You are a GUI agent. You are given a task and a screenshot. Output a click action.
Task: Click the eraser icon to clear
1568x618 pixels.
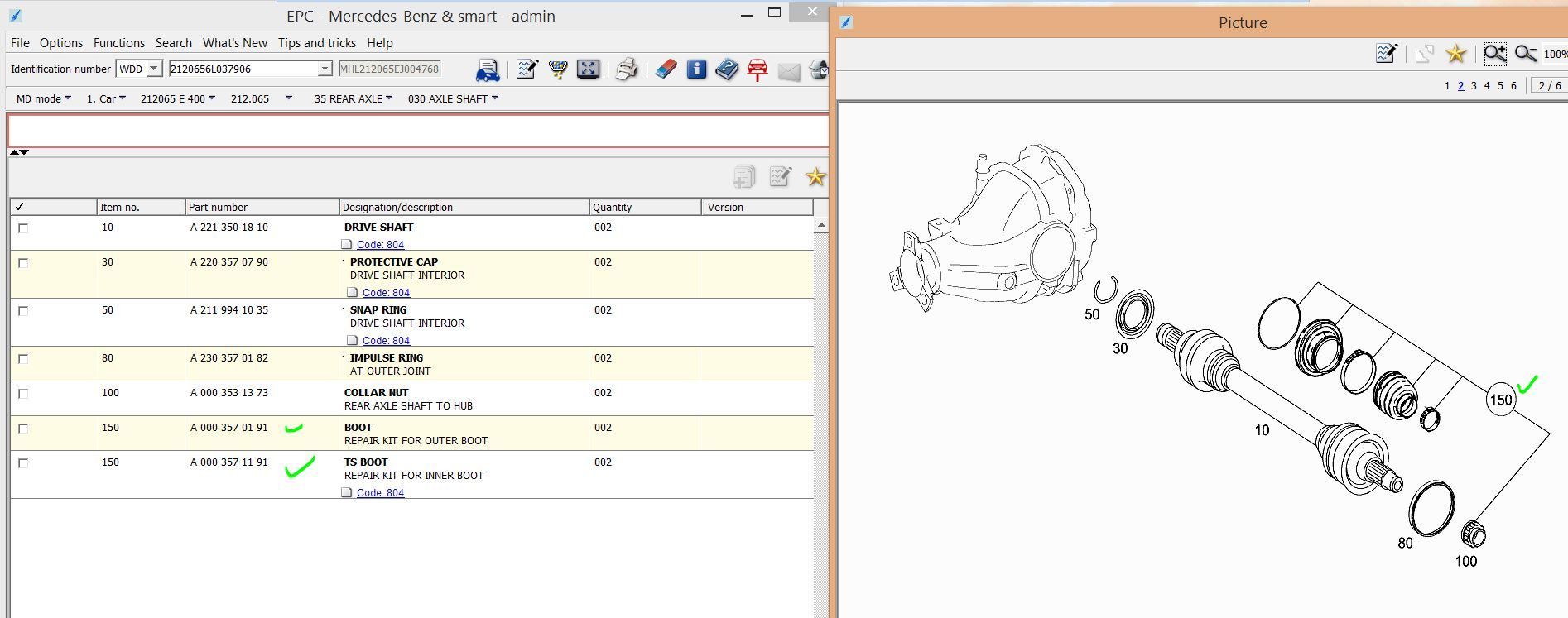666,69
